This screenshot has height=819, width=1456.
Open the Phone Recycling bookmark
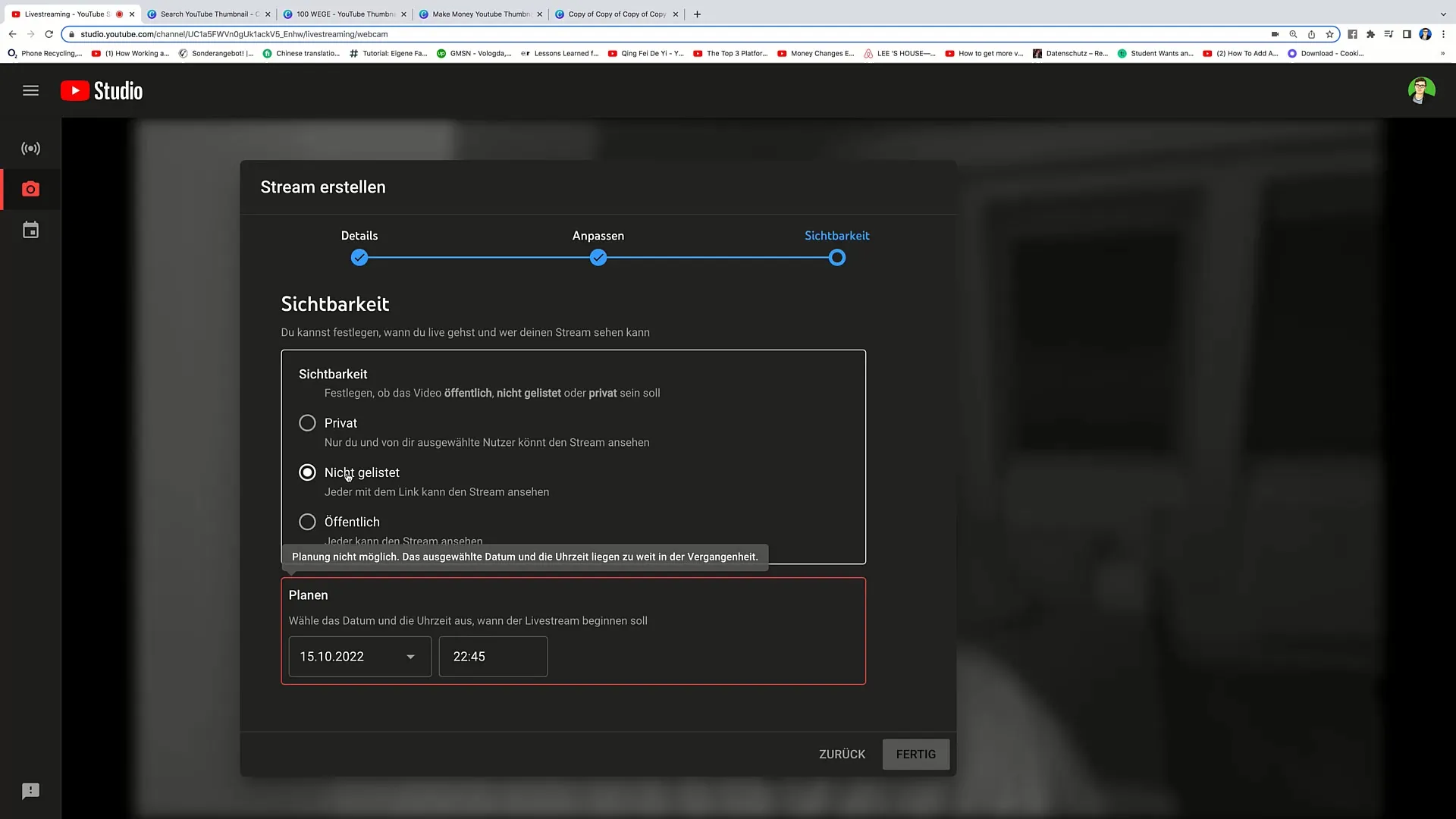click(x=45, y=54)
